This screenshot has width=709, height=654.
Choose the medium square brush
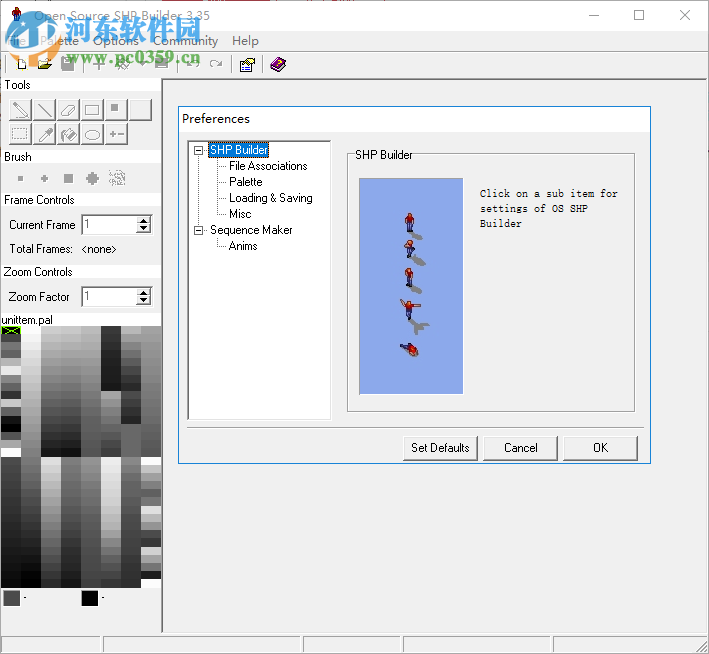pos(68,179)
